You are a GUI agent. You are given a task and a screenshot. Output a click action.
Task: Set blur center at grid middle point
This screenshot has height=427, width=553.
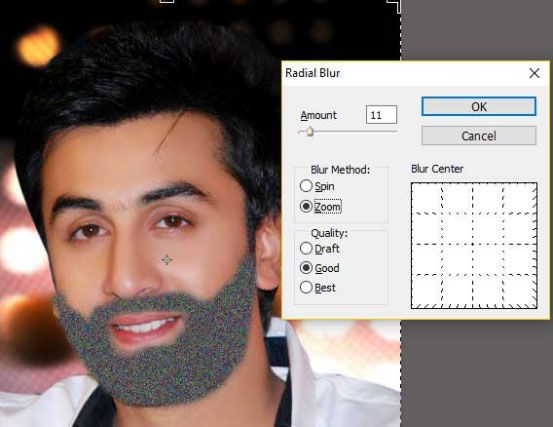pyautogui.click(x=473, y=244)
